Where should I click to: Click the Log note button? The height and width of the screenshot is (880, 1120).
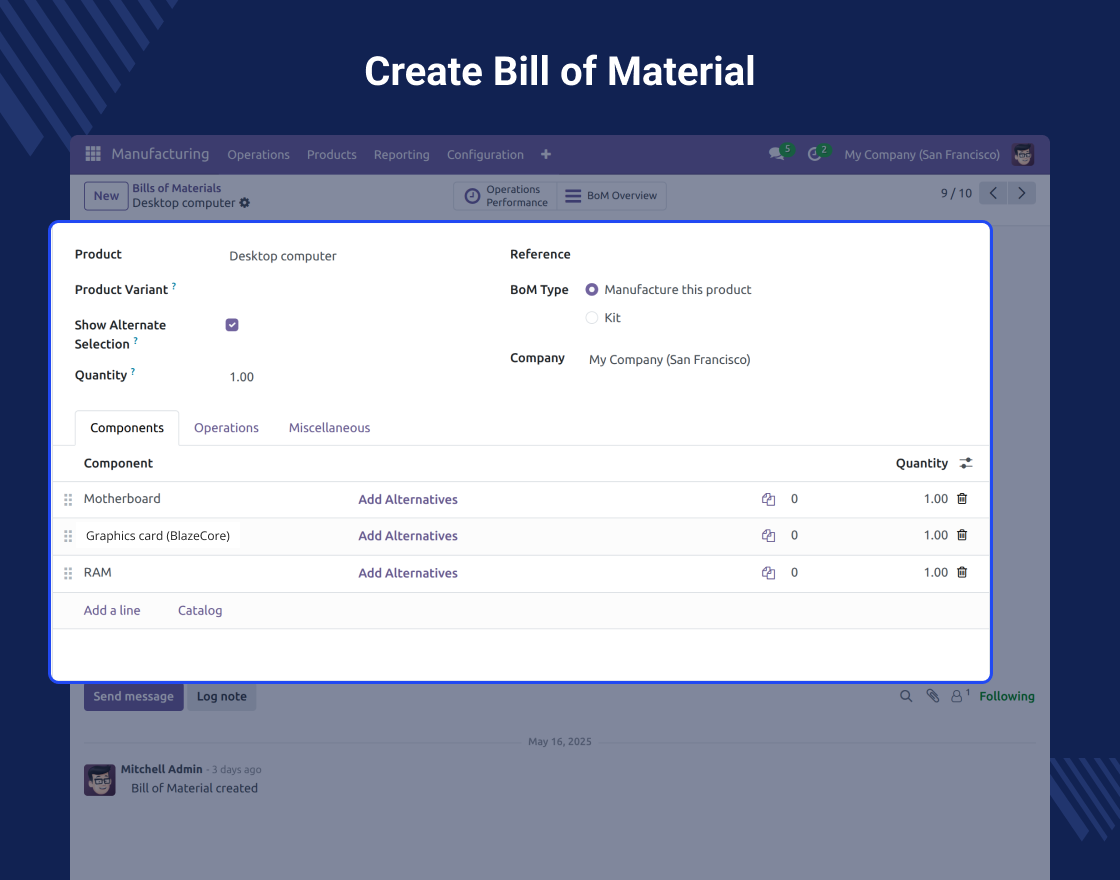click(221, 696)
